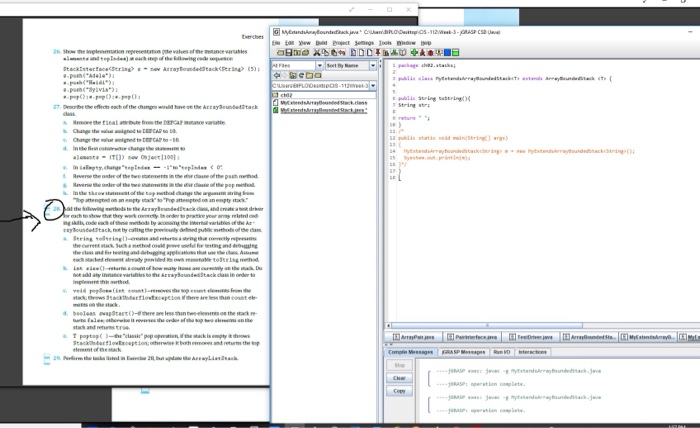Click the Undo red arrow icon
The width and height of the screenshot is (700, 428).
tap(342, 53)
